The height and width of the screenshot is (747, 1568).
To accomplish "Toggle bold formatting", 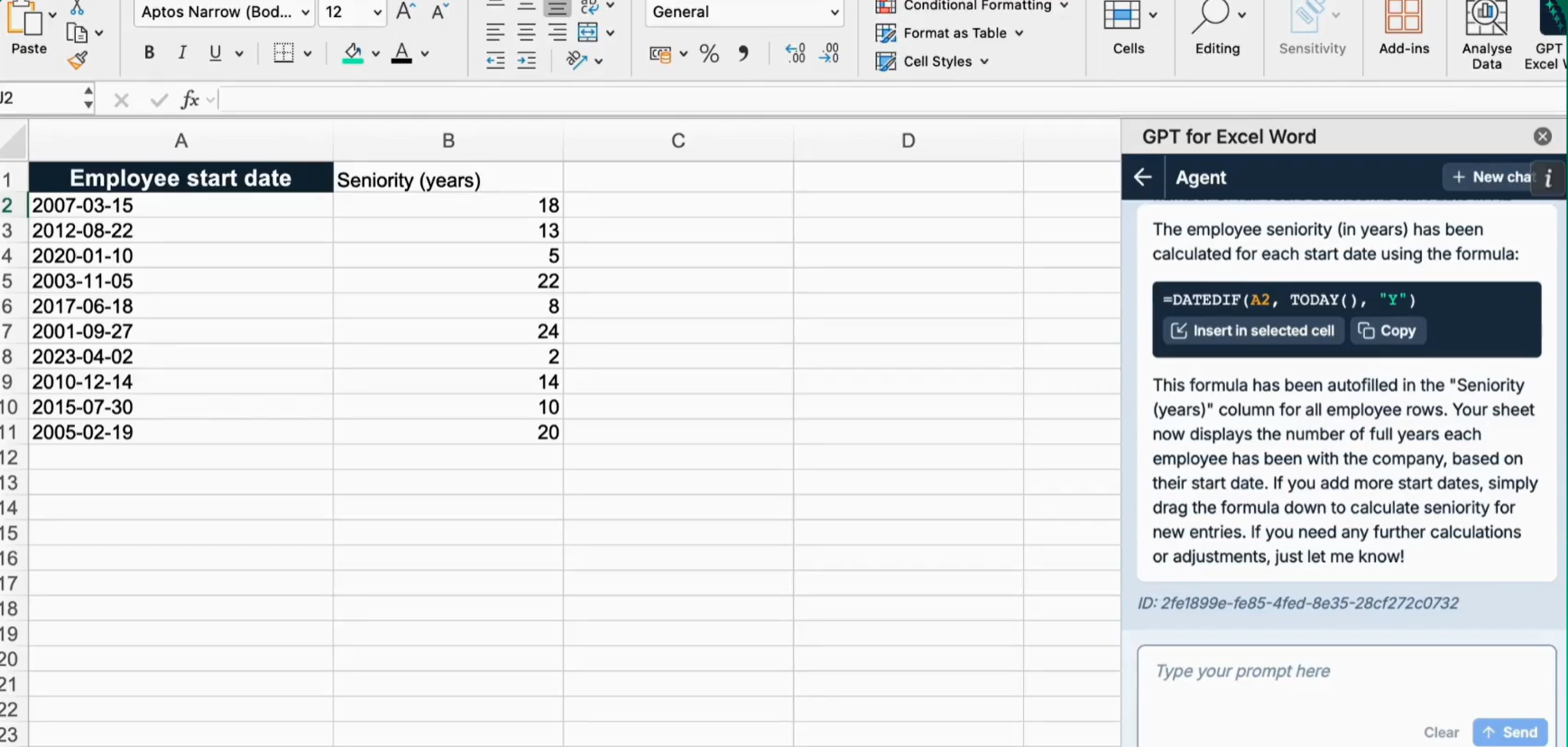I will coord(149,53).
